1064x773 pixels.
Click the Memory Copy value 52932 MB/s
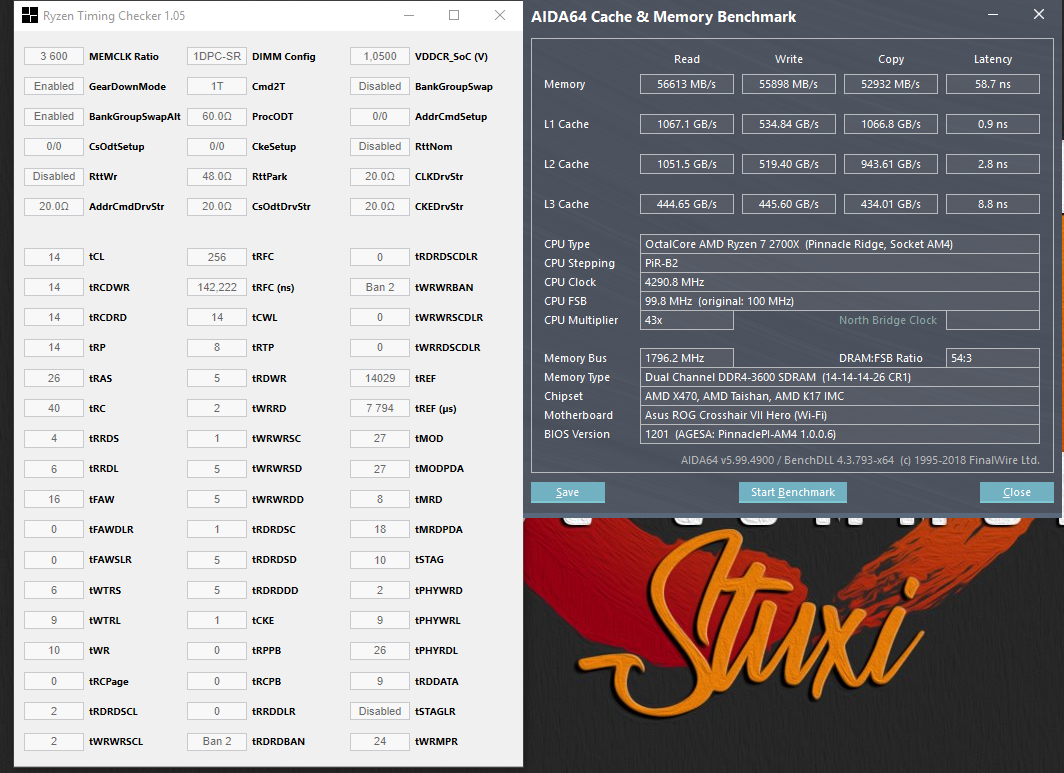[890, 84]
